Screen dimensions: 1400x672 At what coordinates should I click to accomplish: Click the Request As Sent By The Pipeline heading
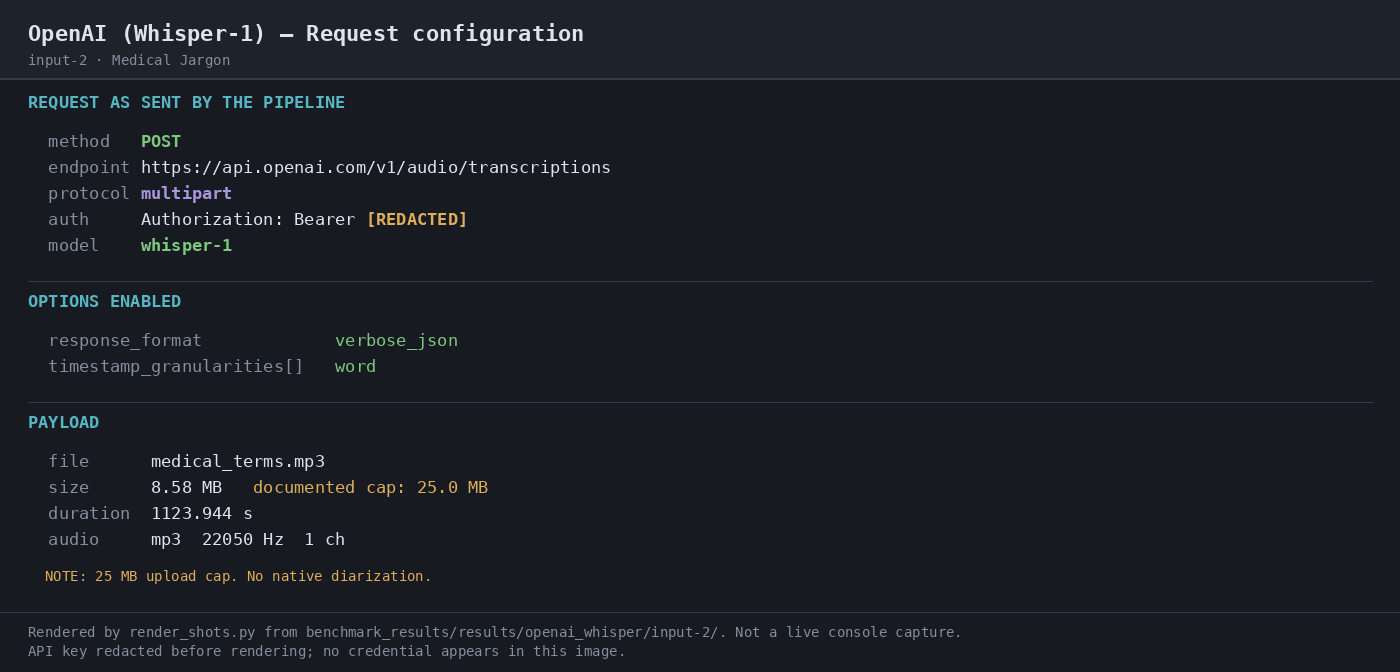[186, 102]
